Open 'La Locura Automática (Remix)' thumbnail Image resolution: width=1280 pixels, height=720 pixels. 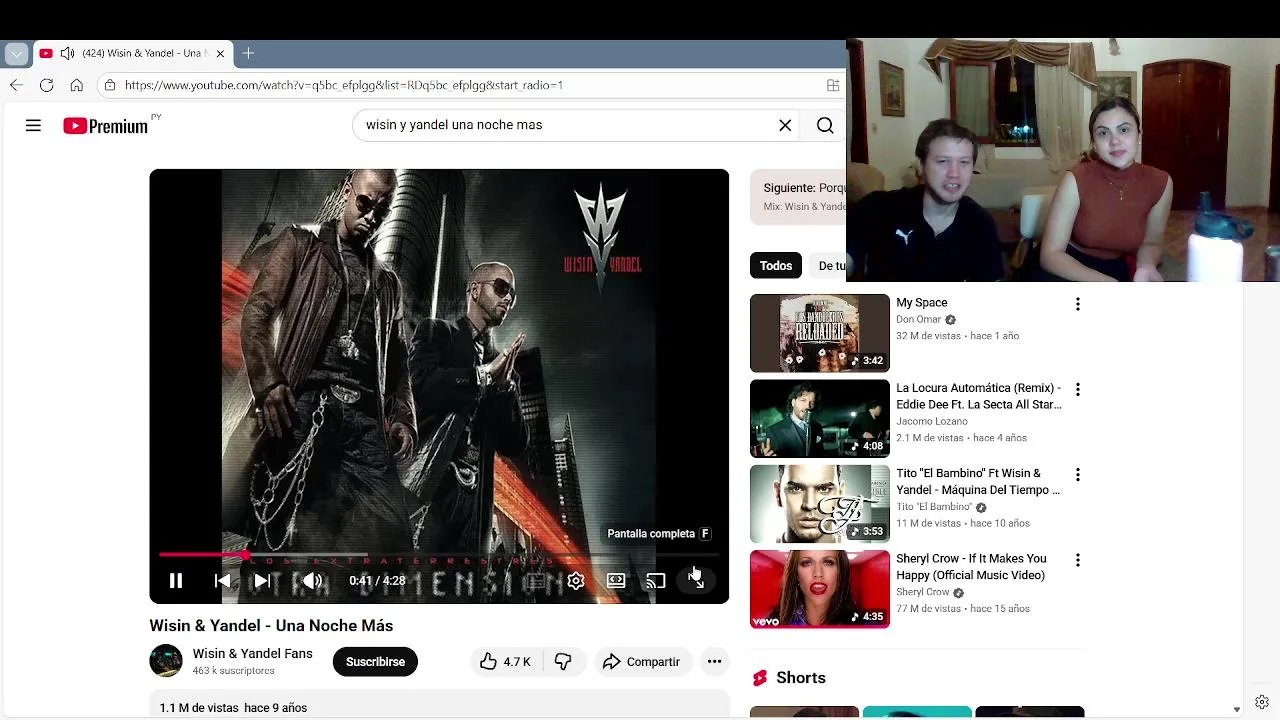(819, 418)
